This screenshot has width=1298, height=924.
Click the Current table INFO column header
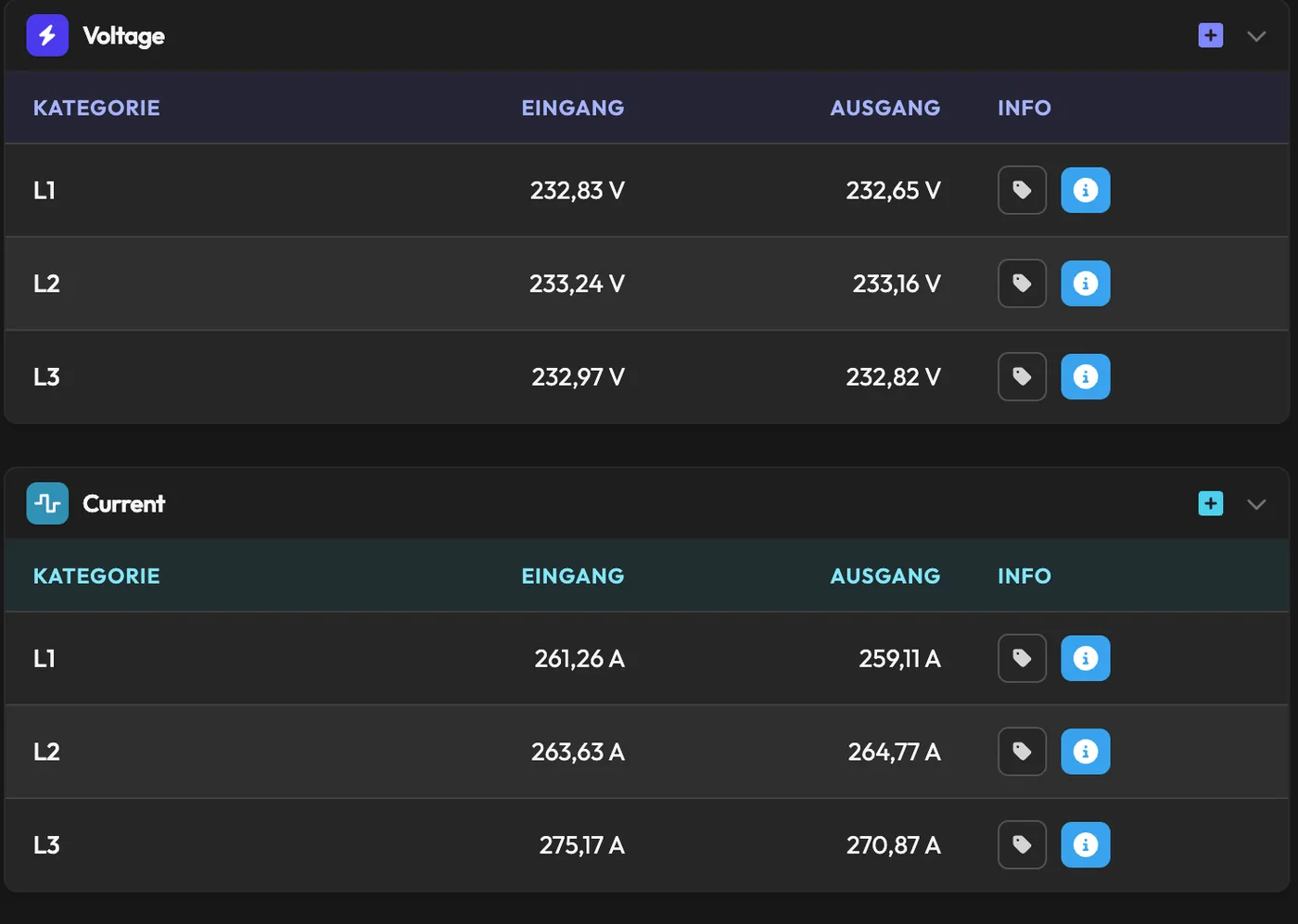1024,576
